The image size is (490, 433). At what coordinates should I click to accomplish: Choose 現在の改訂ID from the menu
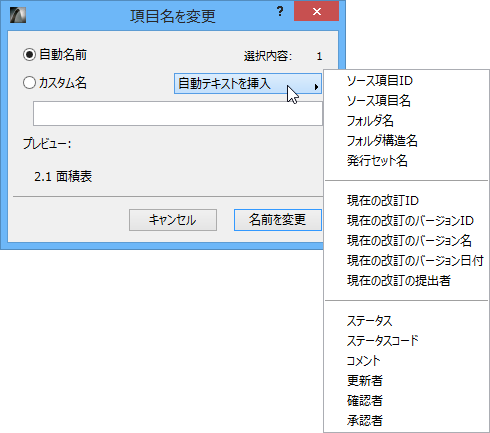pos(406,201)
